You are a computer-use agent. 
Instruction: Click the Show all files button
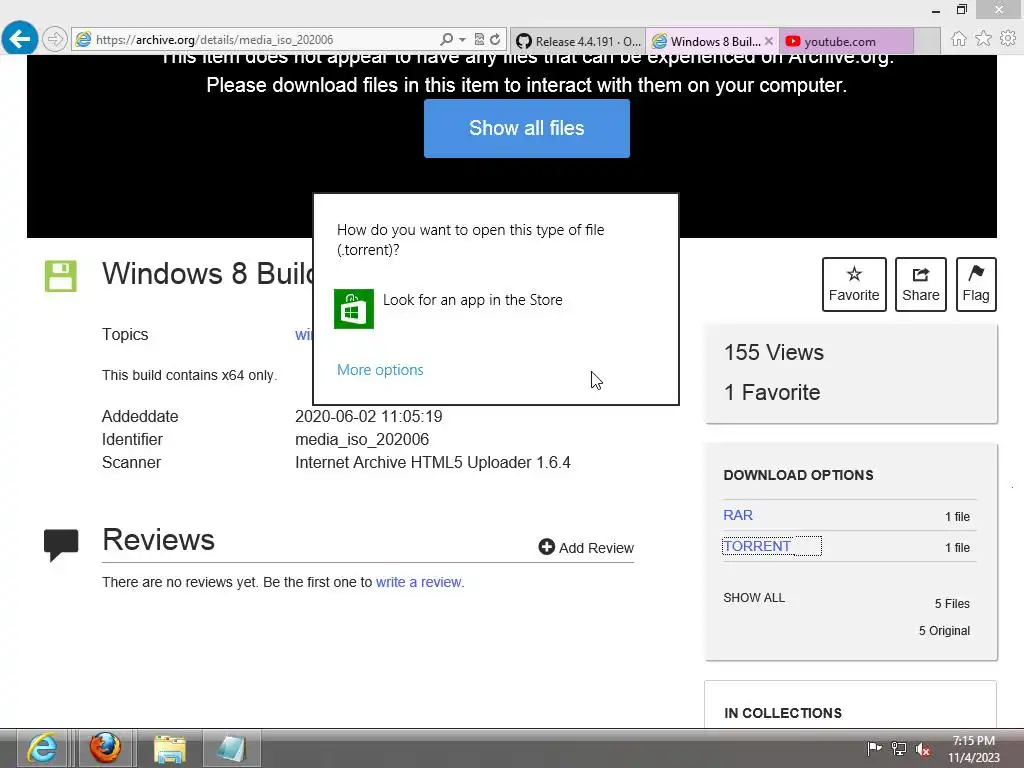(x=526, y=128)
